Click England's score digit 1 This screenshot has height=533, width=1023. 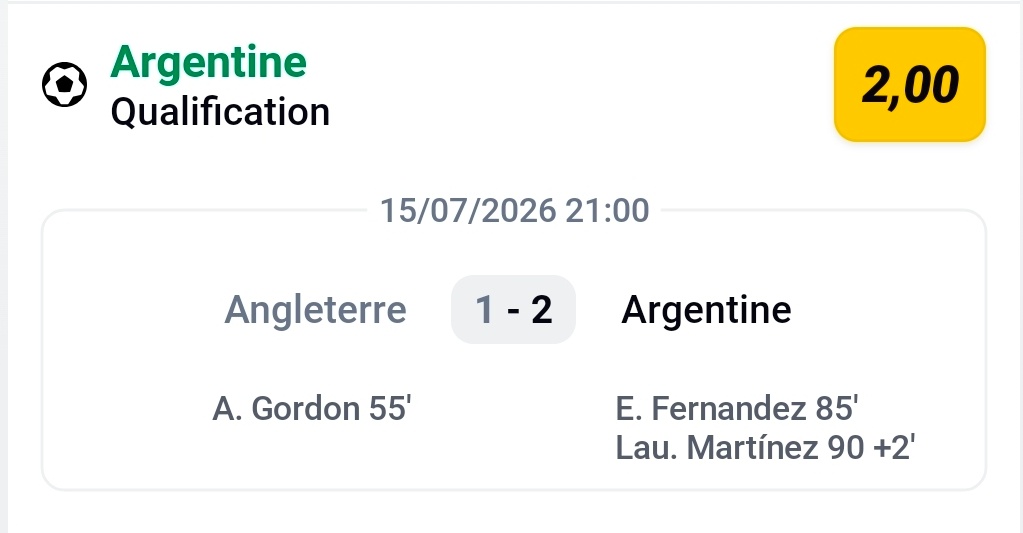point(484,310)
